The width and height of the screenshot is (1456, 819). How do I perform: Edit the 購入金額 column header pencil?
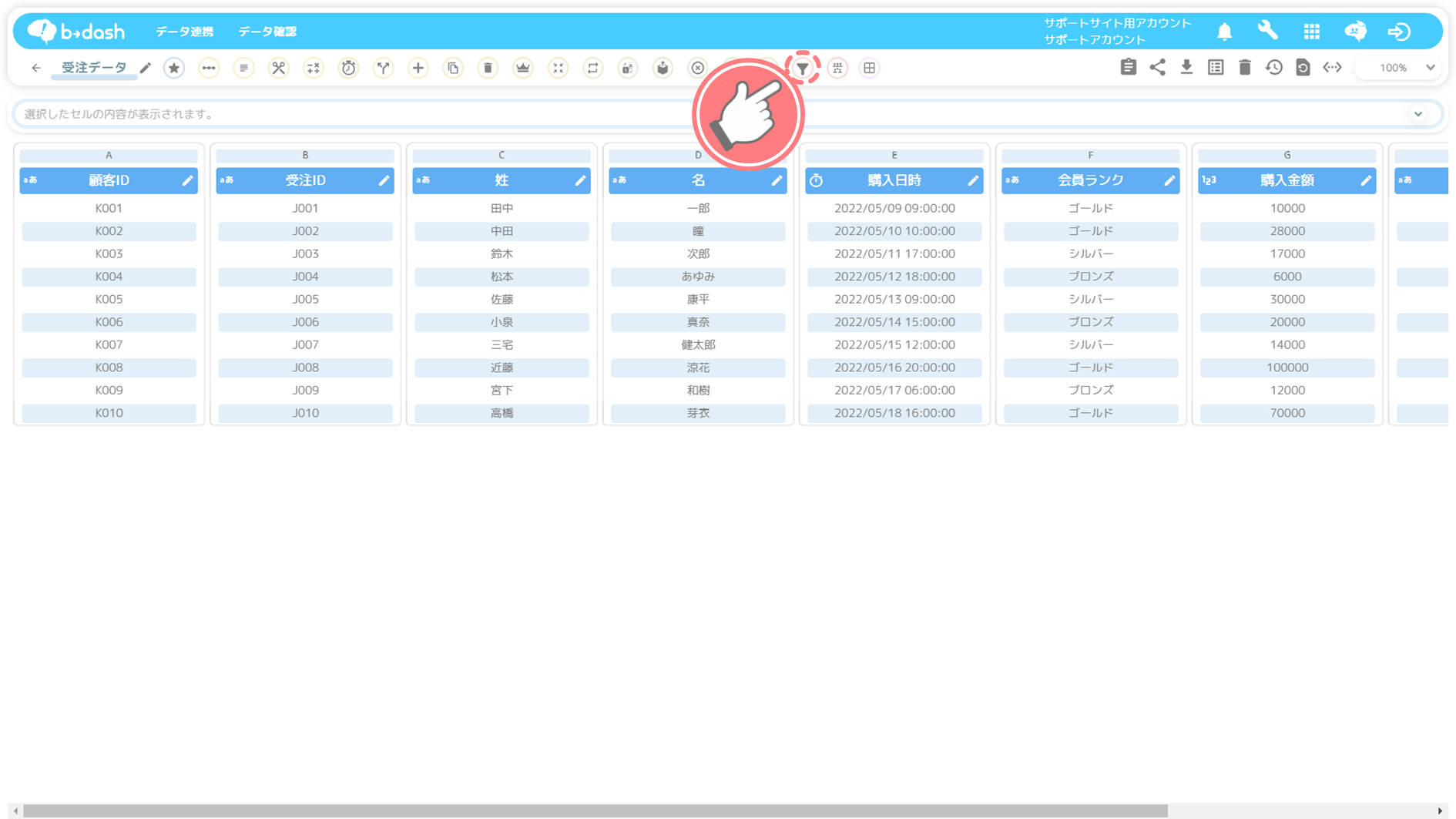click(1366, 180)
